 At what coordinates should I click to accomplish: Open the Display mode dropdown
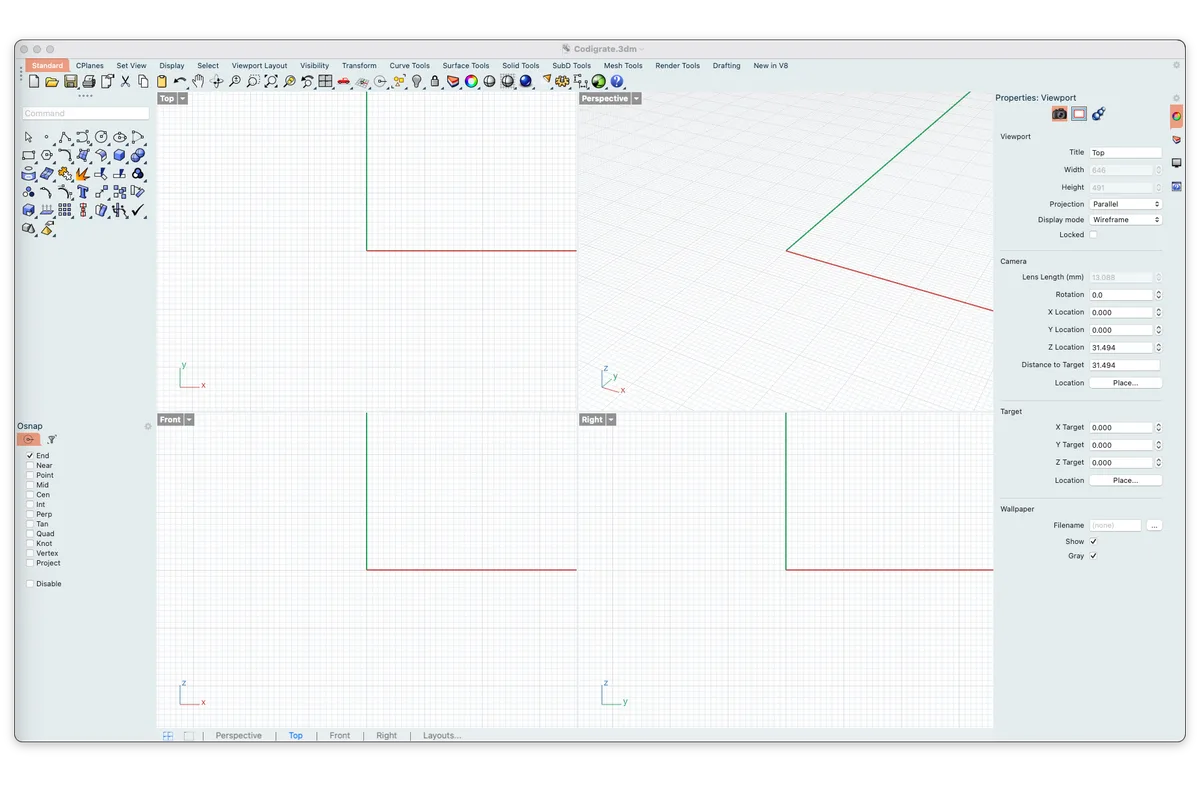[1126, 220]
